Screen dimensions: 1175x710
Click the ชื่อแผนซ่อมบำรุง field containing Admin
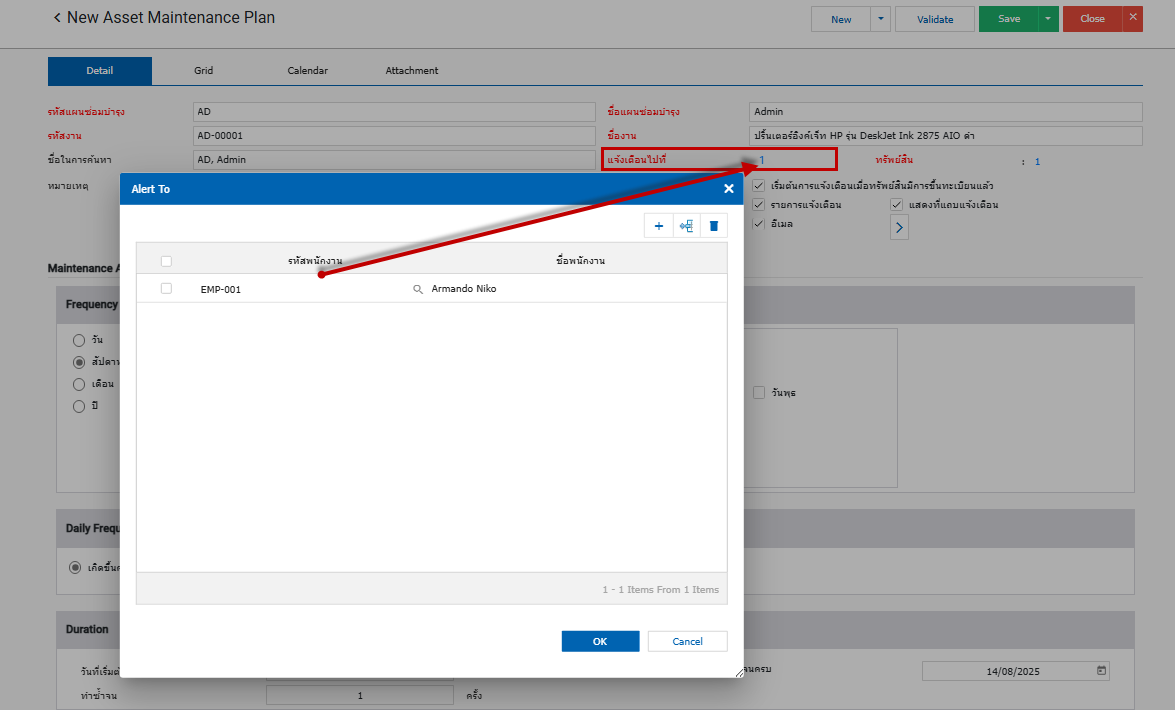945,112
